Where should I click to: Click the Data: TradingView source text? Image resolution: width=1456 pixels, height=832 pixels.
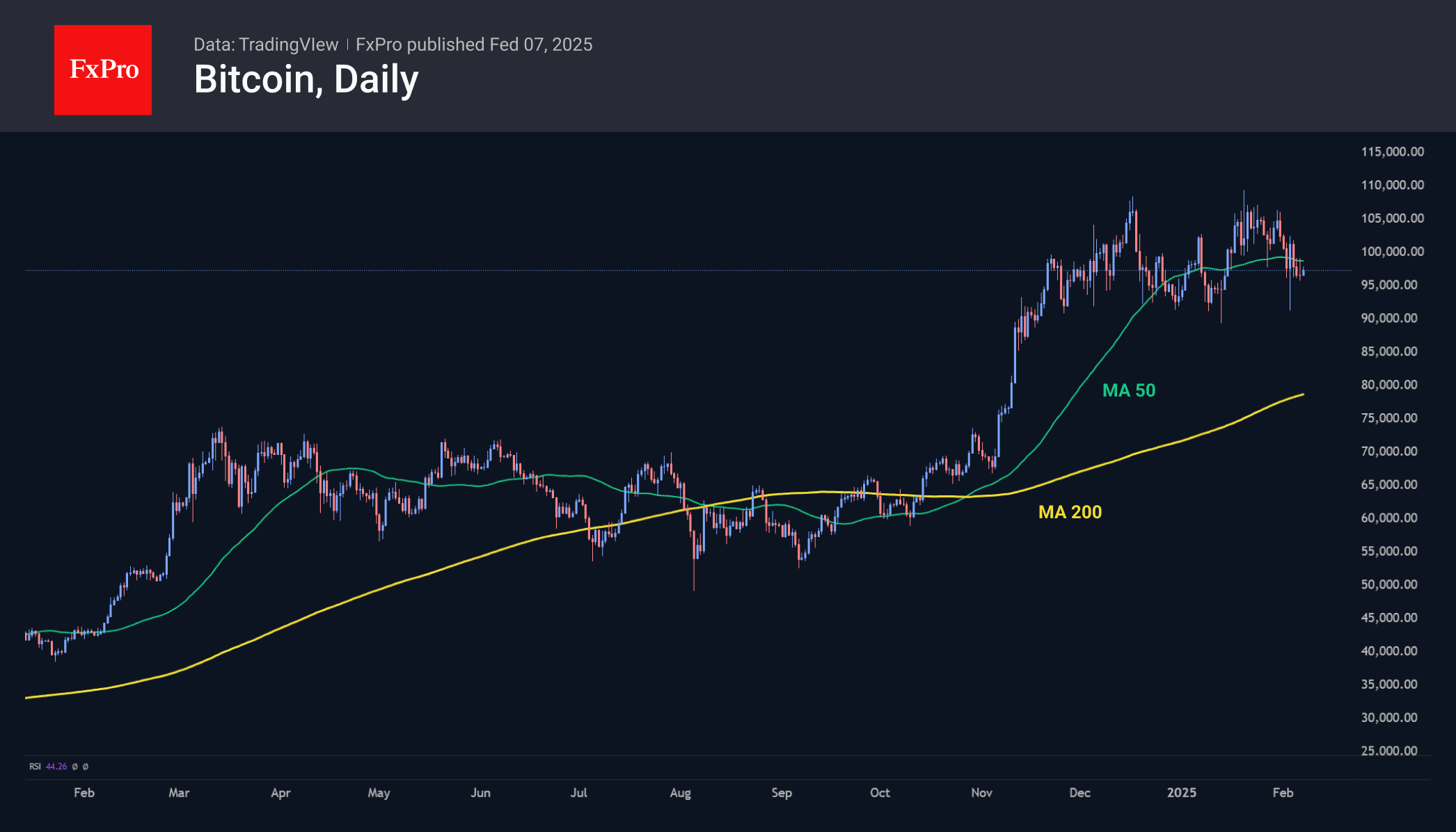coord(266,45)
